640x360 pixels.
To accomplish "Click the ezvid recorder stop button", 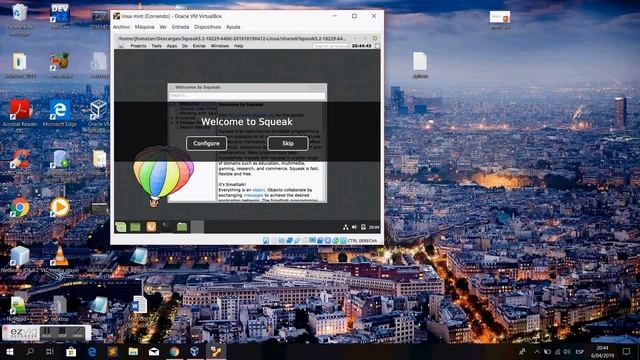I will 62,333.
